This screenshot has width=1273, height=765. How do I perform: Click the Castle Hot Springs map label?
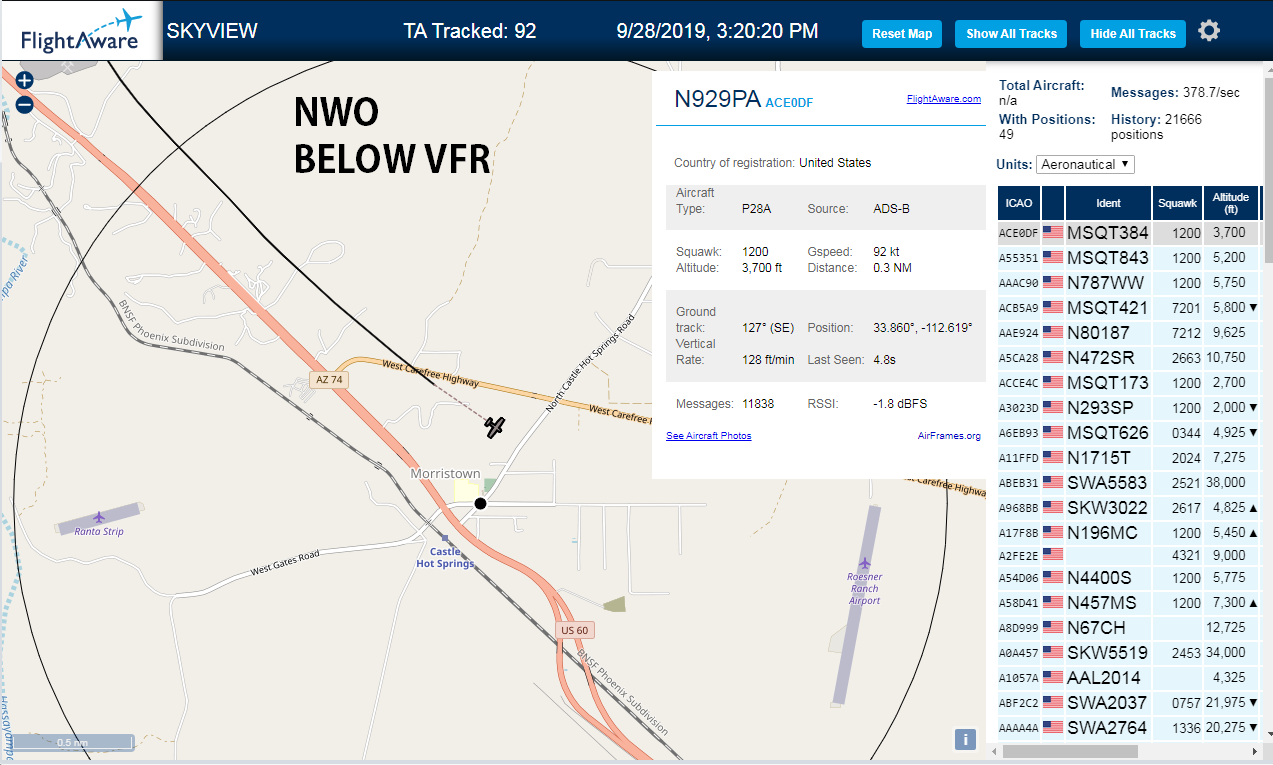point(445,558)
